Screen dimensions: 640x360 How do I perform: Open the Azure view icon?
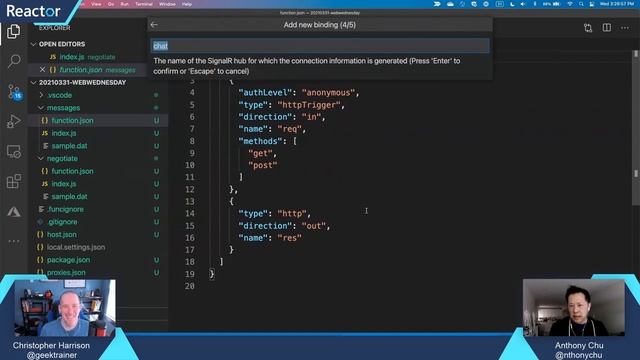tap(14, 211)
